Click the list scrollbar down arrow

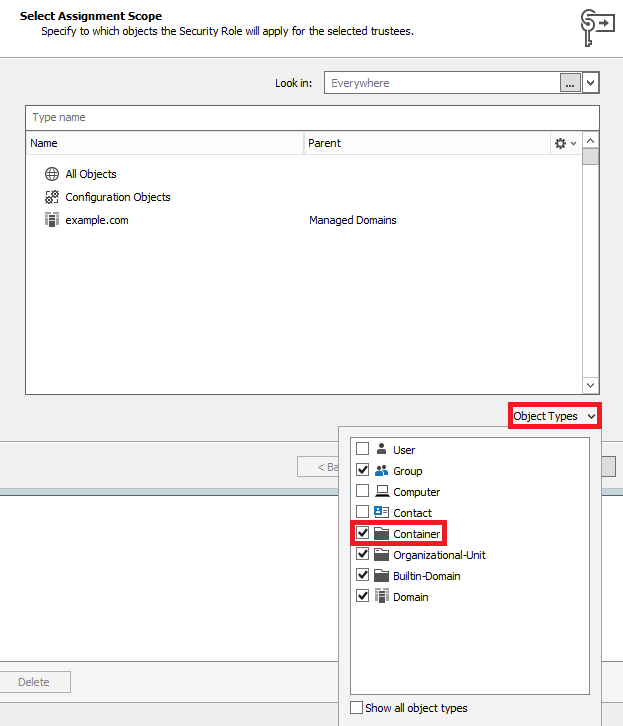point(591,385)
